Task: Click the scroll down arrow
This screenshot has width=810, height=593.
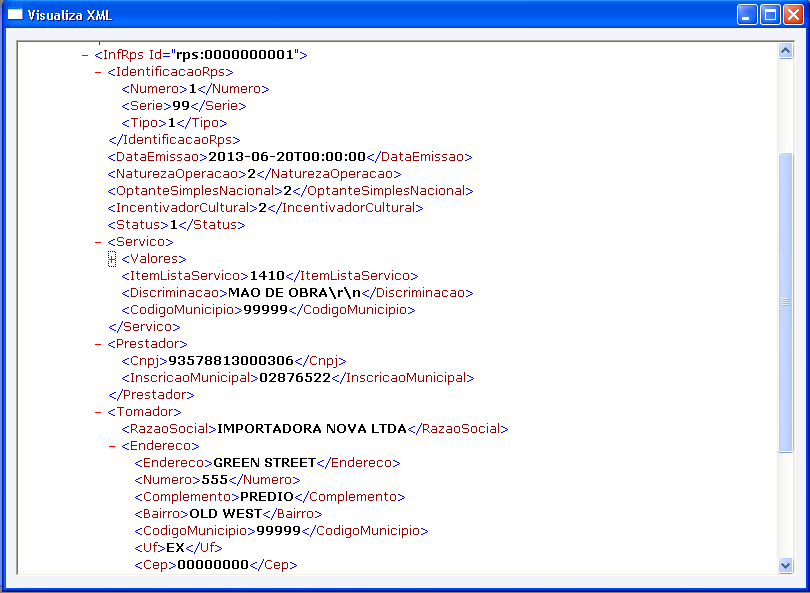Action: click(x=785, y=565)
